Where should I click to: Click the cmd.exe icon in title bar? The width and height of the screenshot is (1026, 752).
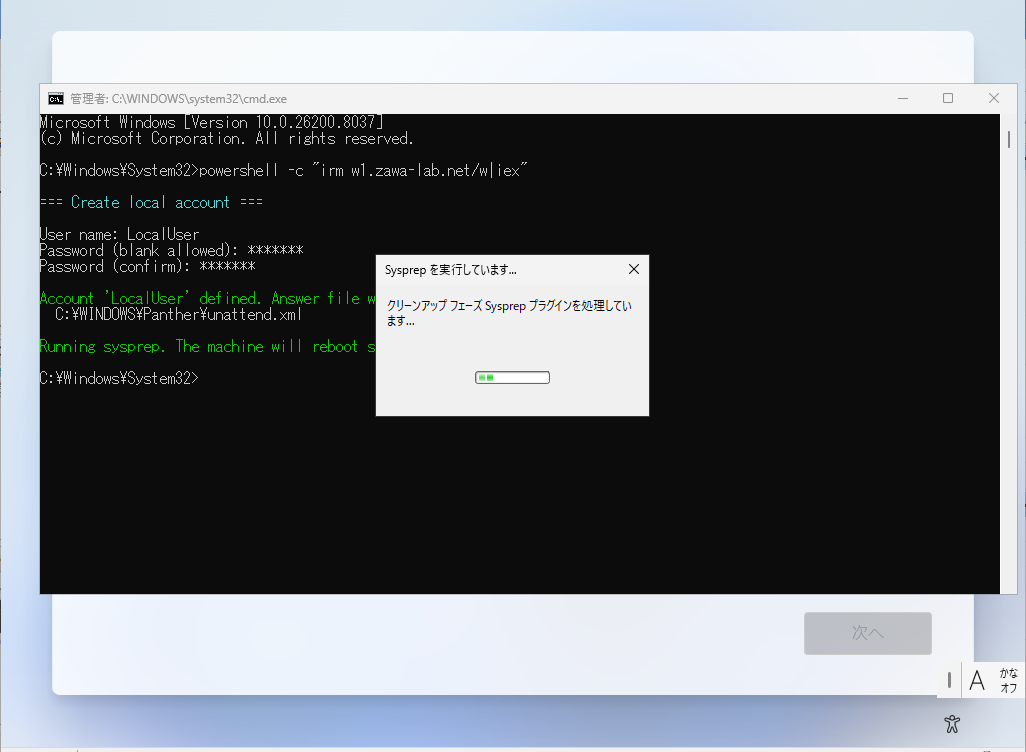[x=56, y=99]
